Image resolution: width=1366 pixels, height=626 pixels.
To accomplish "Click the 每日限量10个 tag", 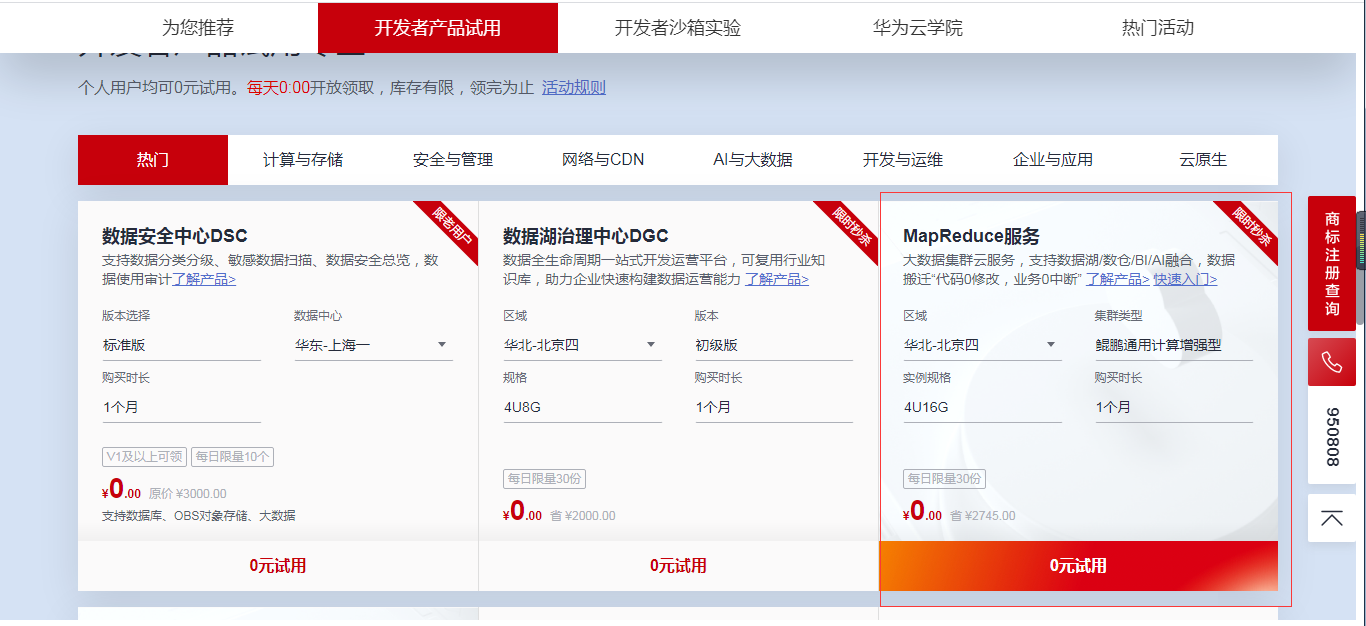I will pos(232,457).
